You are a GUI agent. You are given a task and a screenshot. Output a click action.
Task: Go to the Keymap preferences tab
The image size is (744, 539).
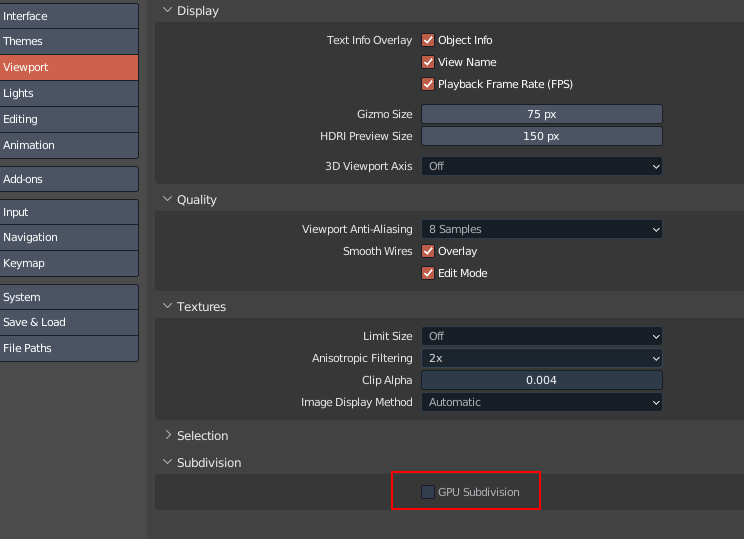(x=69, y=263)
